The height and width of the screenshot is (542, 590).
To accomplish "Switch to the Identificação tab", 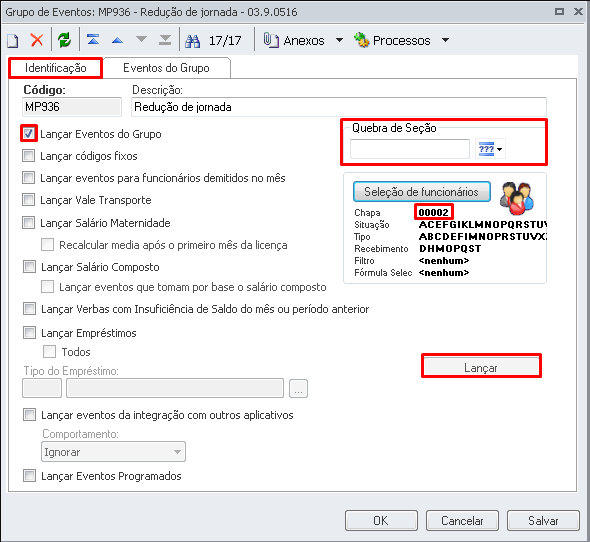I will 56,68.
